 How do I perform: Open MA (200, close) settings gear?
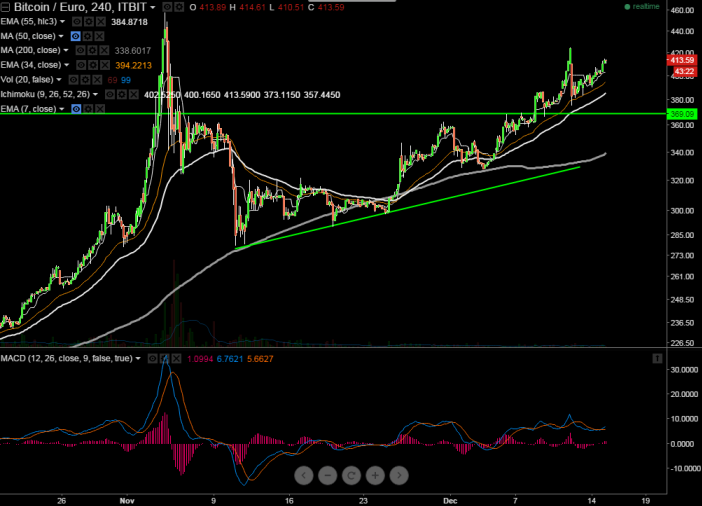92,51
